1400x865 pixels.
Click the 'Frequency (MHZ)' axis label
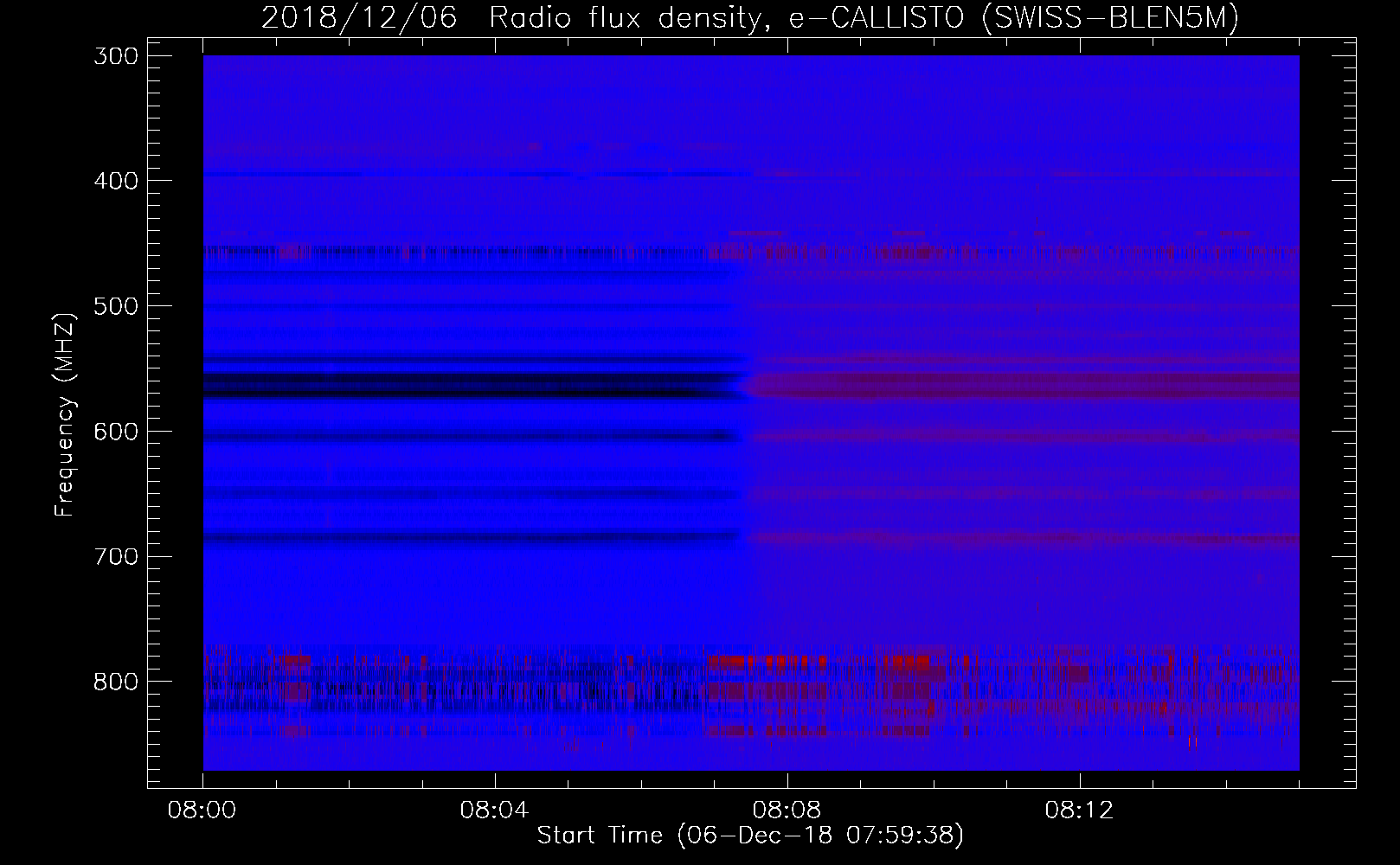click(x=65, y=416)
